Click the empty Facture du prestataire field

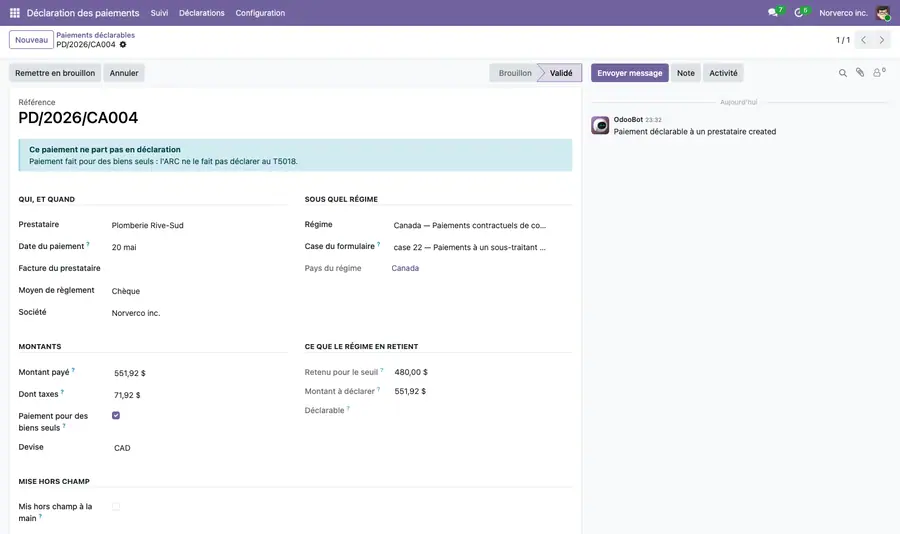198,268
